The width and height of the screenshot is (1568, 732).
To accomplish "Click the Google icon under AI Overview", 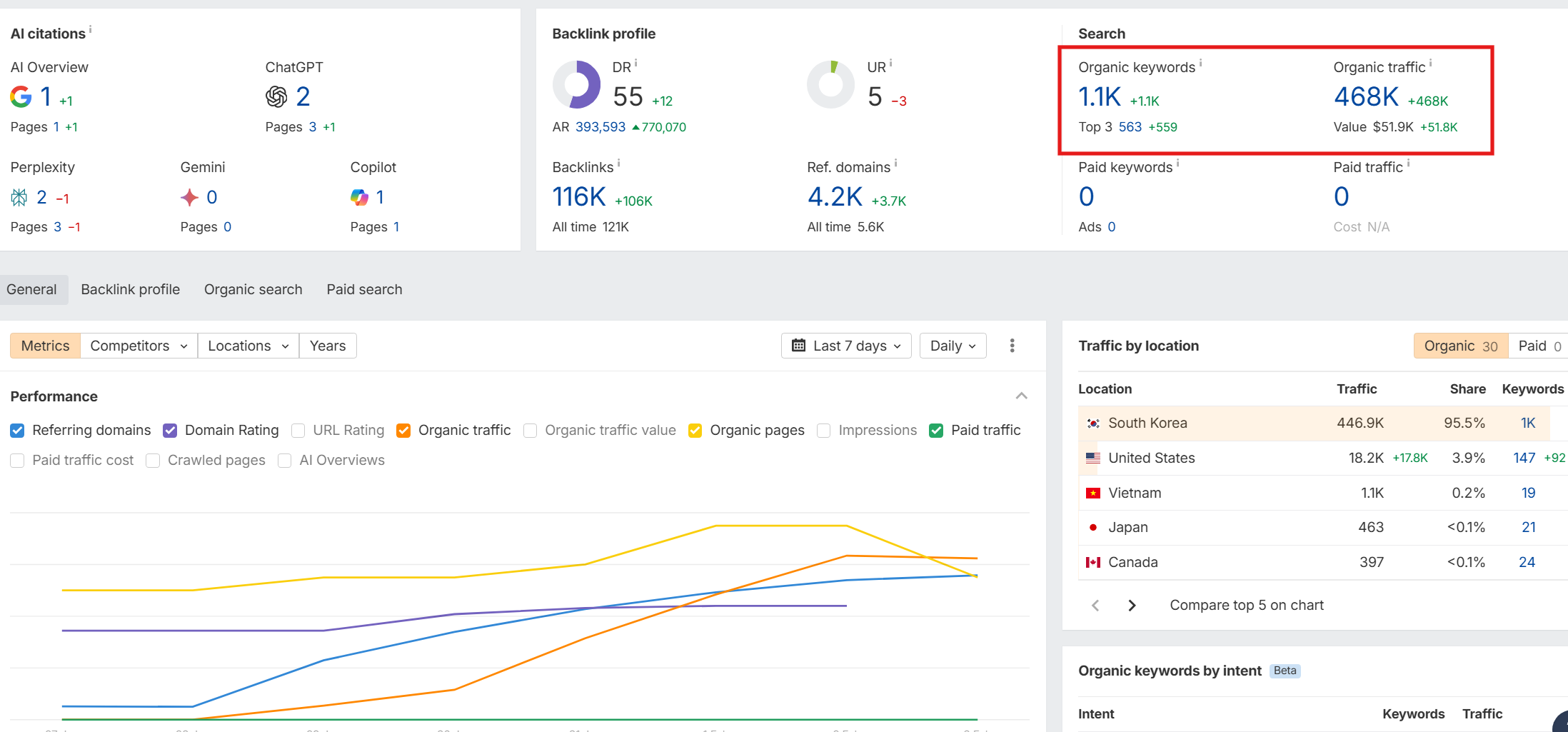I will click(x=21, y=96).
